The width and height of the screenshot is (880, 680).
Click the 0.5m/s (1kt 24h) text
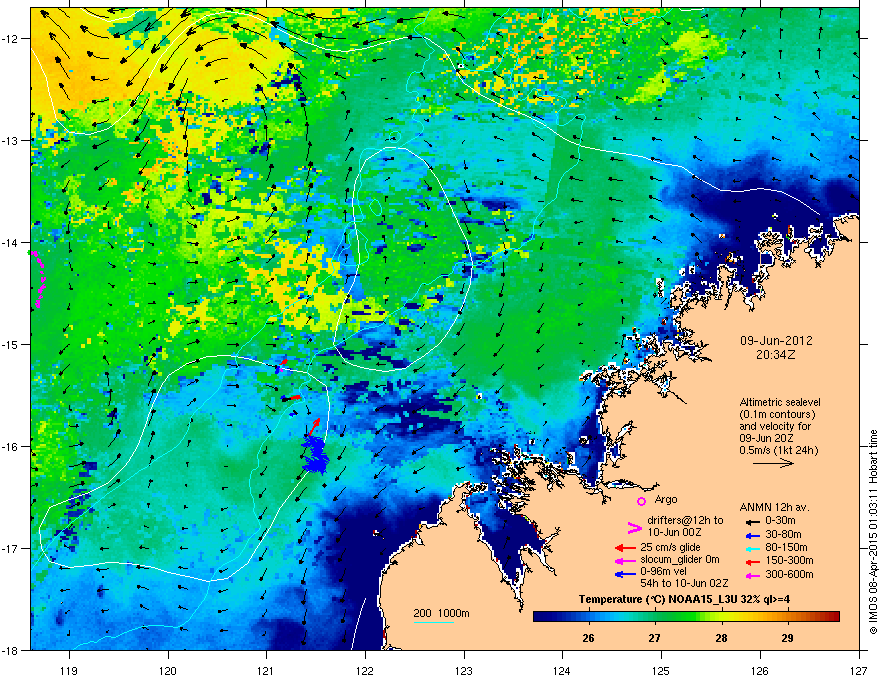tap(779, 450)
